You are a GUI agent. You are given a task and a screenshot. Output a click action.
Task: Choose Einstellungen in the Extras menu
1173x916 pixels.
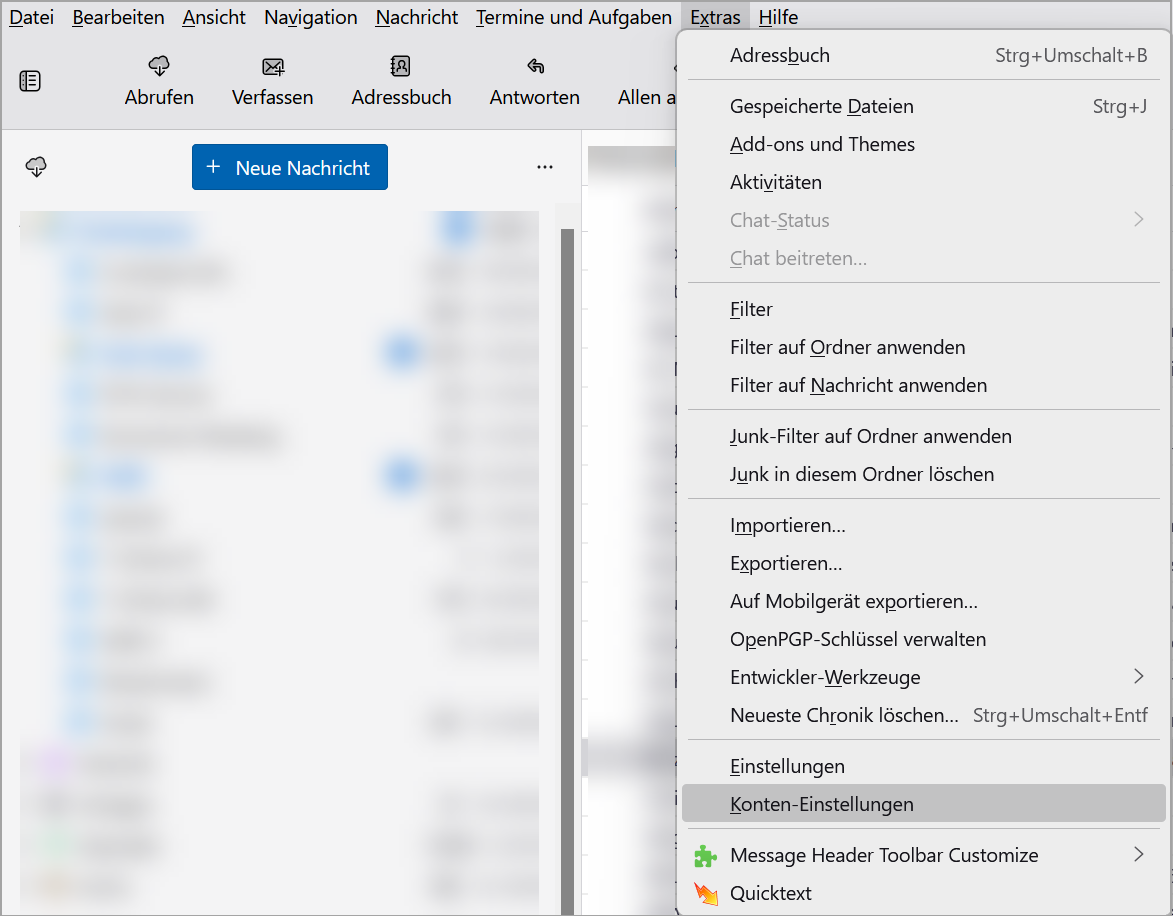tap(787, 766)
